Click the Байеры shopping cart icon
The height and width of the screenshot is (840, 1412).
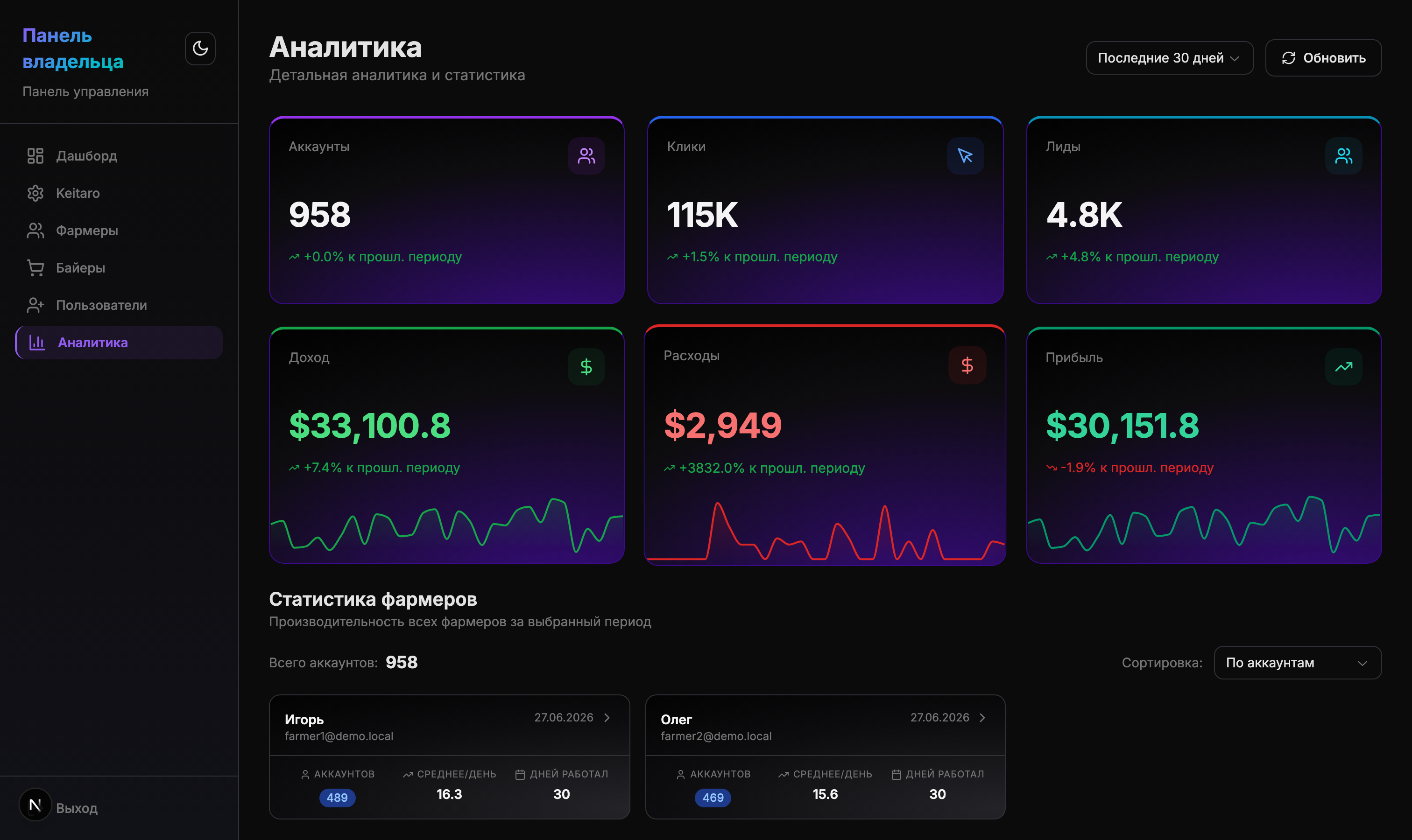click(x=35, y=268)
